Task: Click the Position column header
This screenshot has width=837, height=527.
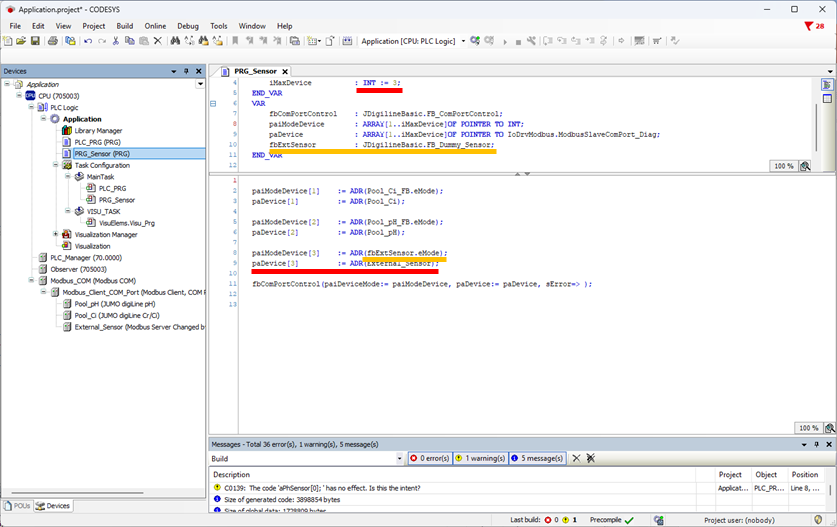Action: (x=804, y=475)
